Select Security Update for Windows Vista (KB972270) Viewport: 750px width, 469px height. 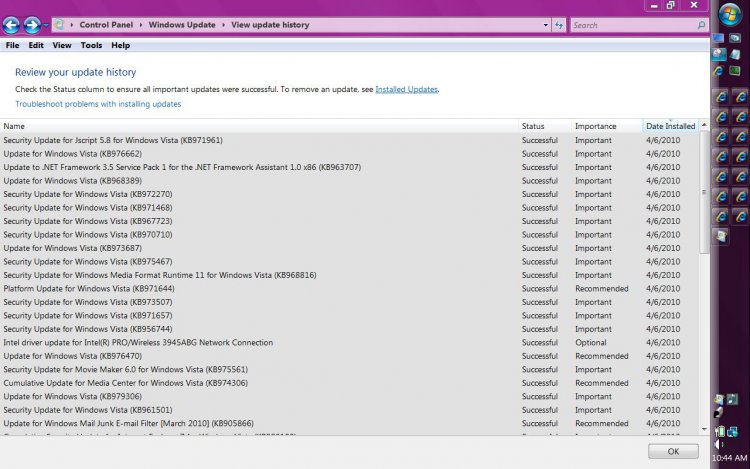pos(350,194)
